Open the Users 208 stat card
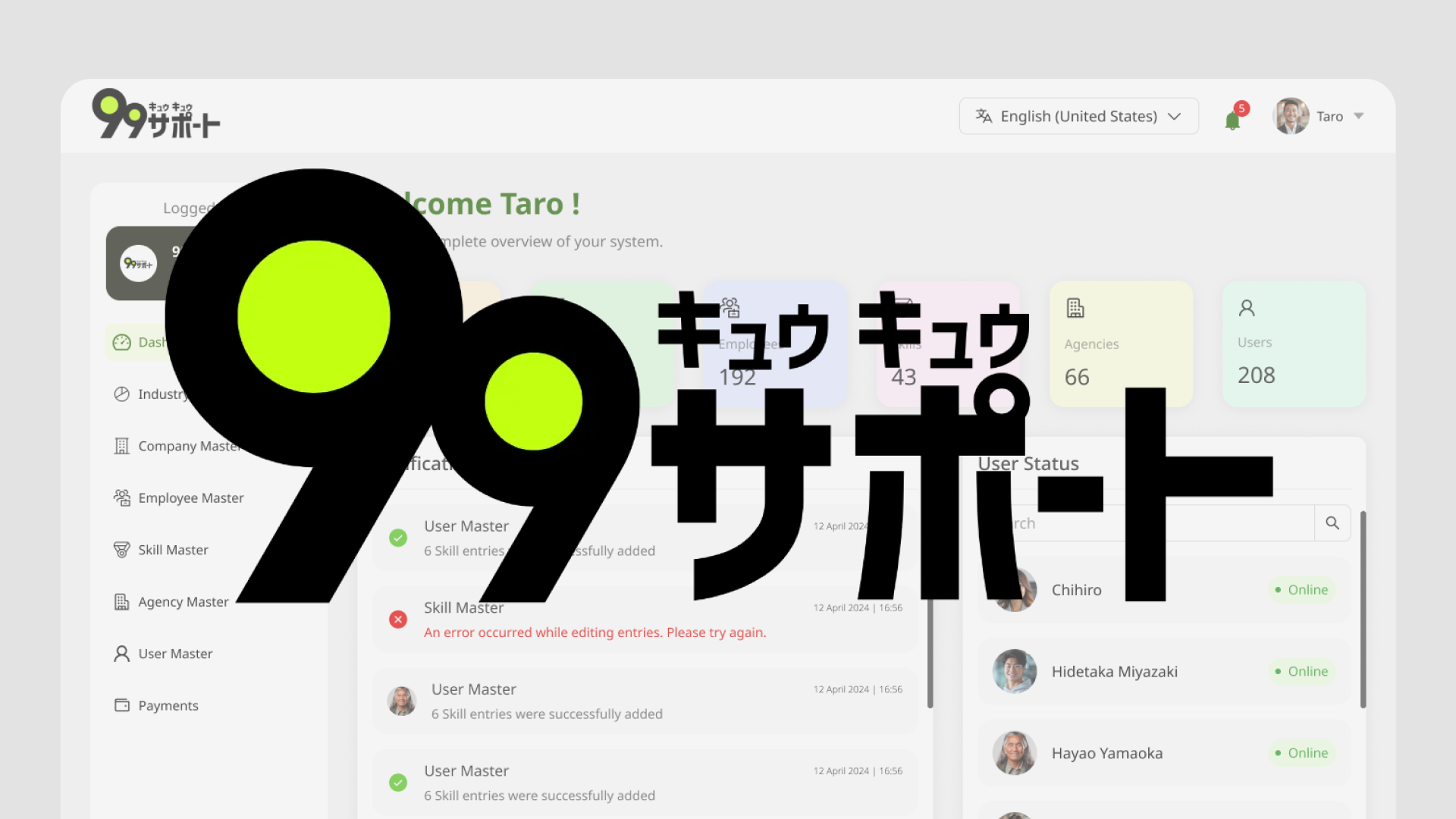The width and height of the screenshot is (1456, 819). 1294,344
